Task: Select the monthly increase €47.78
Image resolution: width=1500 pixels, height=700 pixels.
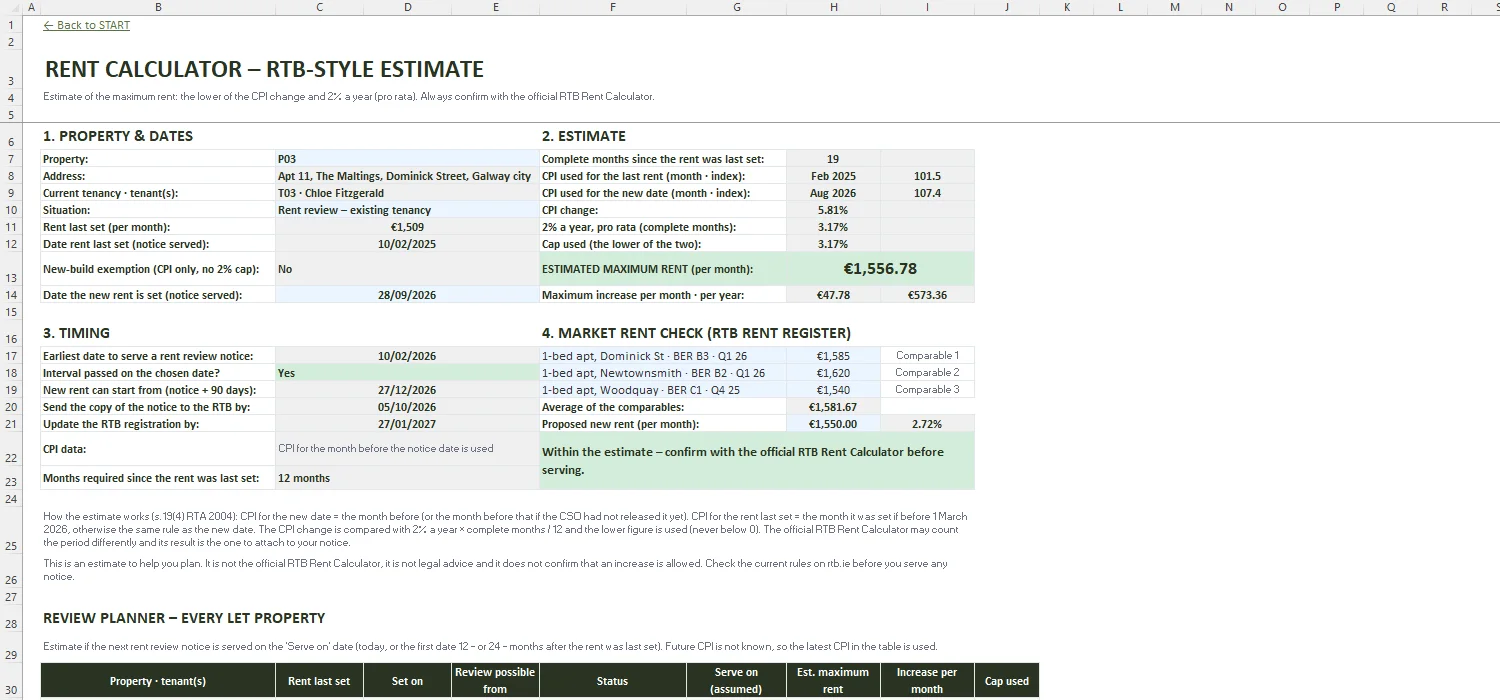Action: [x=833, y=295]
